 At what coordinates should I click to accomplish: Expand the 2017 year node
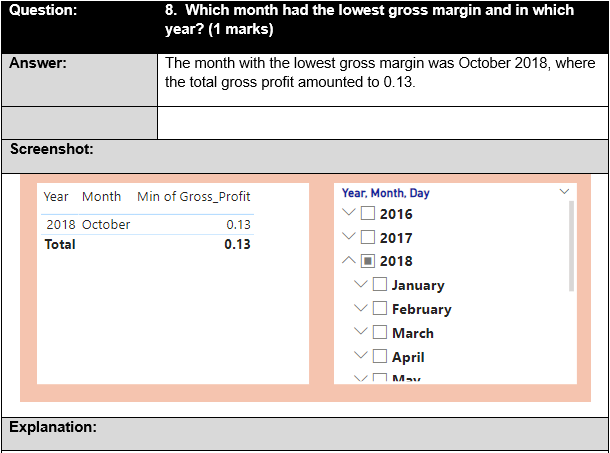tap(349, 238)
